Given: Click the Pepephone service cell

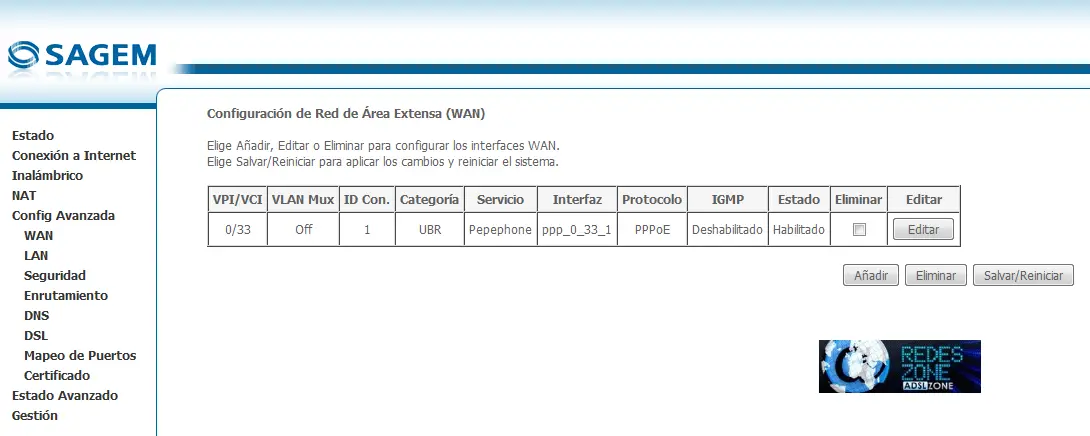Looking at the screenshot, I should click(x=501, y=229).
